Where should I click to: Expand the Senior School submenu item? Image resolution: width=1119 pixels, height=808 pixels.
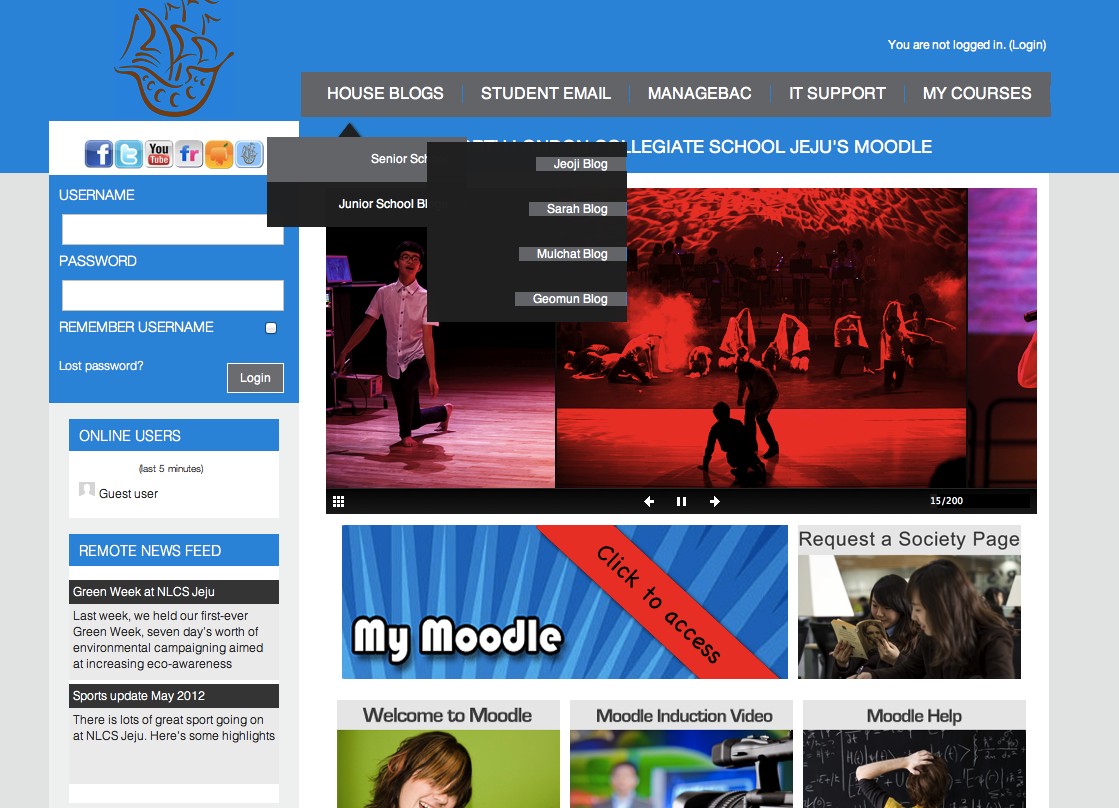tap(347, 159)
